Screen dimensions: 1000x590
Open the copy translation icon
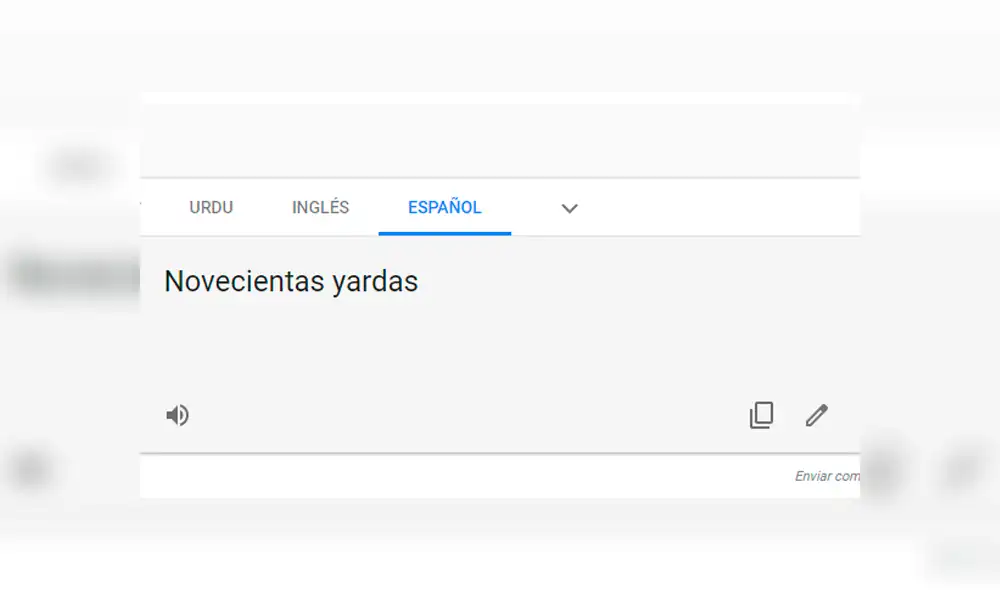pyautogui.click(x=762, y=415)
